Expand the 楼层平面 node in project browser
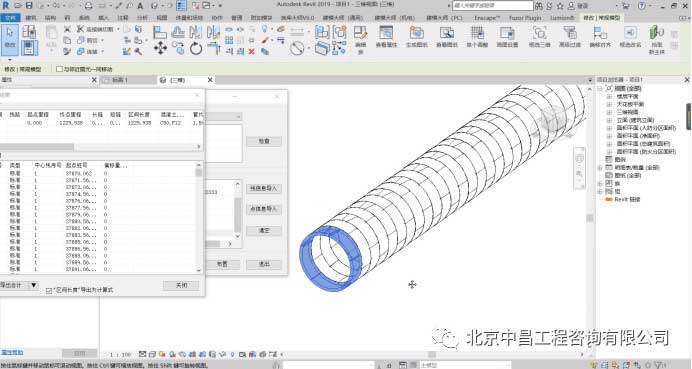This screenshot has height=369, width=692. (x=609, y=96)
